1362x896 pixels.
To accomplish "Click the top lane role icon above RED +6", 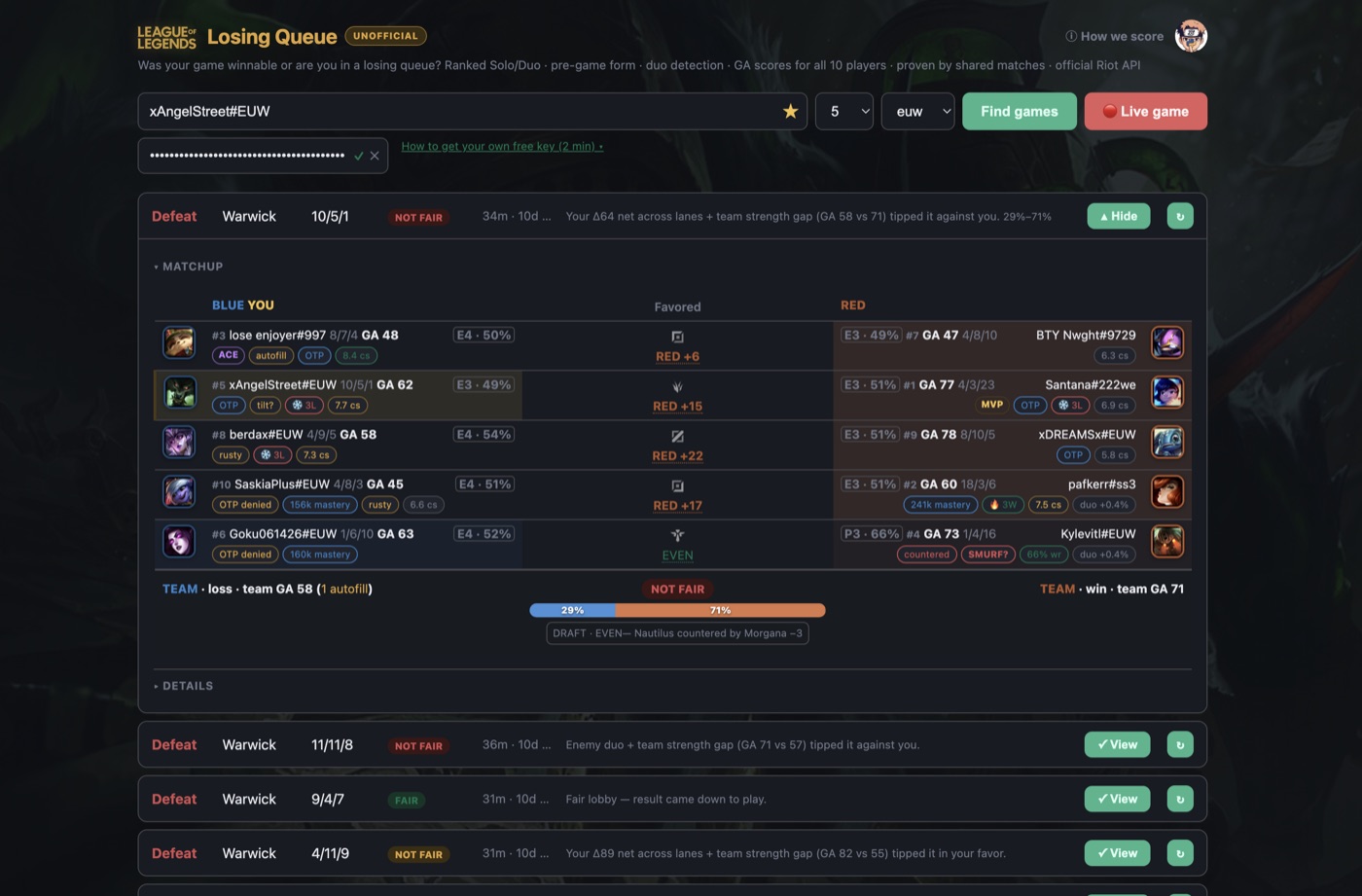I will click(678, 337).
